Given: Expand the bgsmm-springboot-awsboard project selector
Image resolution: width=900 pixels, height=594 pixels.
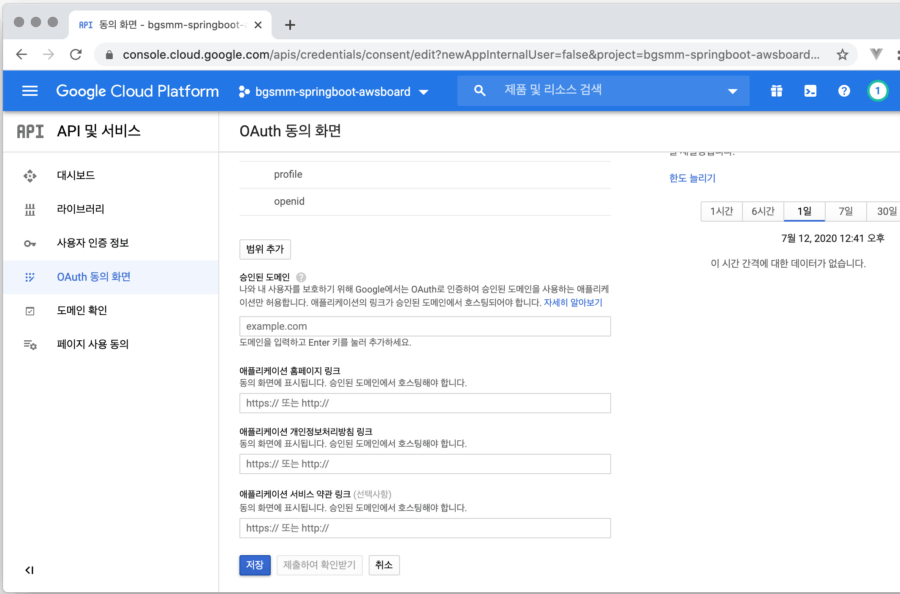Looking at the screenshot, I should tap(334, 92).
